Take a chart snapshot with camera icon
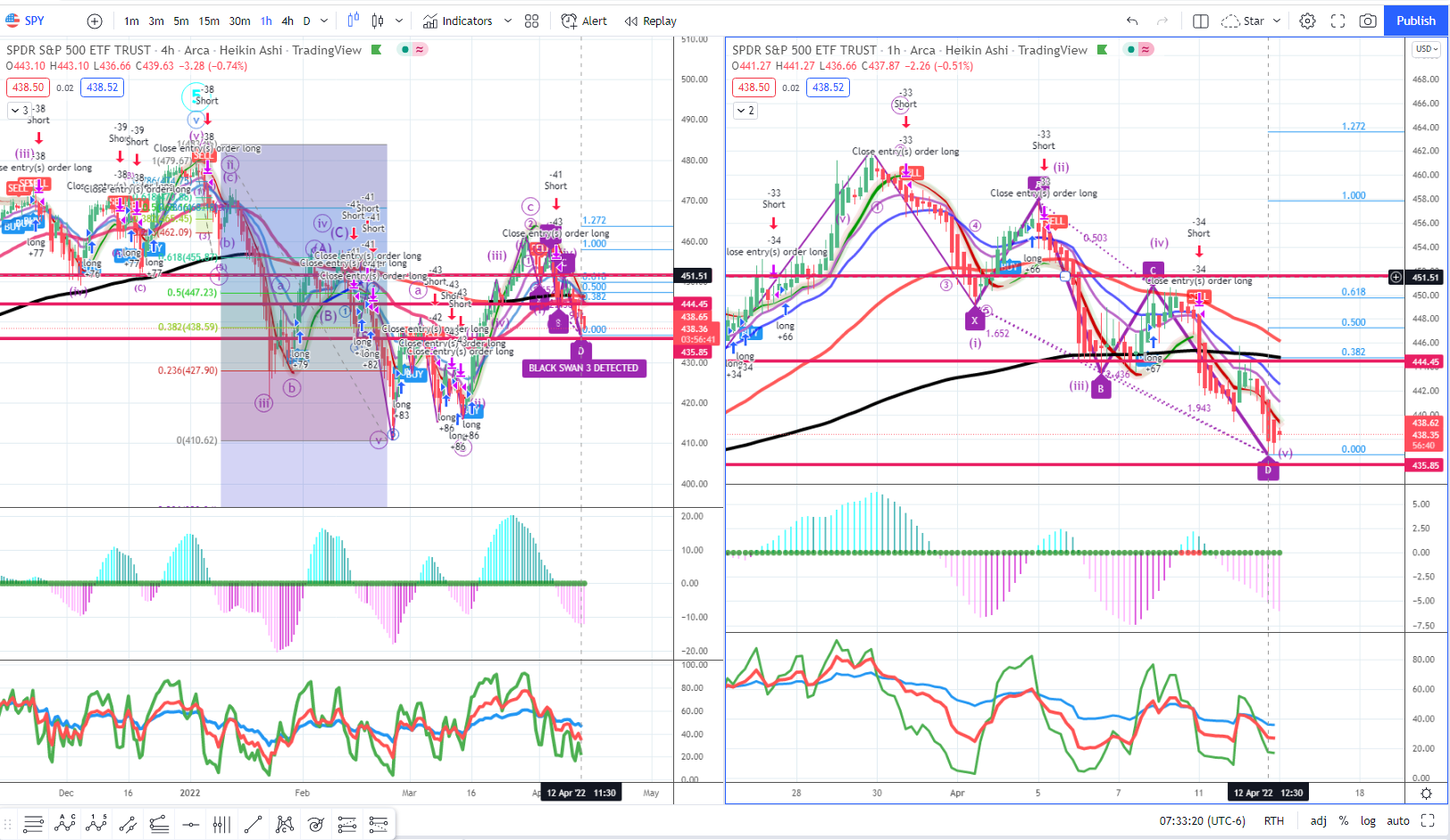This screenshot has height=840, width=1450. 1368,21
